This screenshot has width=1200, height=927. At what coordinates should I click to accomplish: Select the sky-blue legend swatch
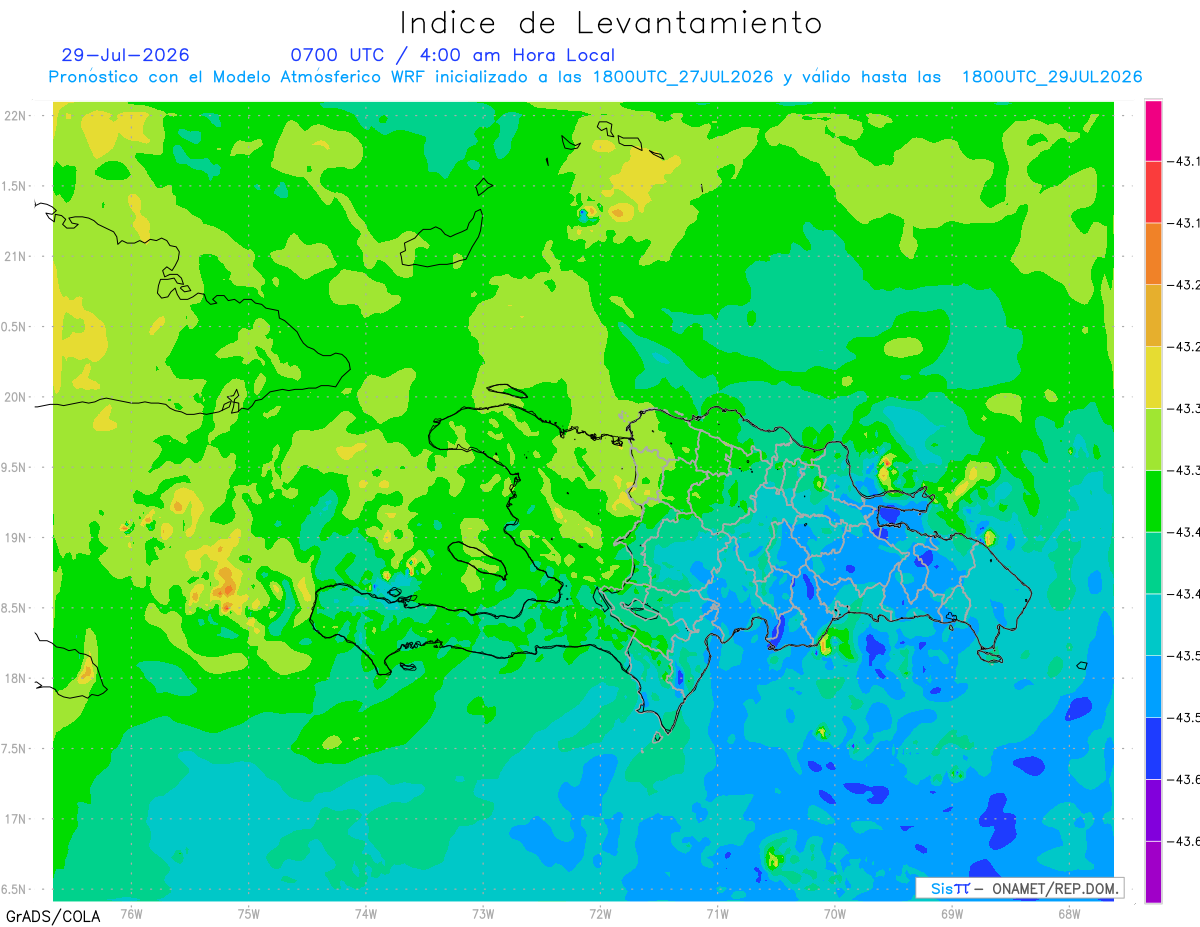click(x=1153, y=686)
